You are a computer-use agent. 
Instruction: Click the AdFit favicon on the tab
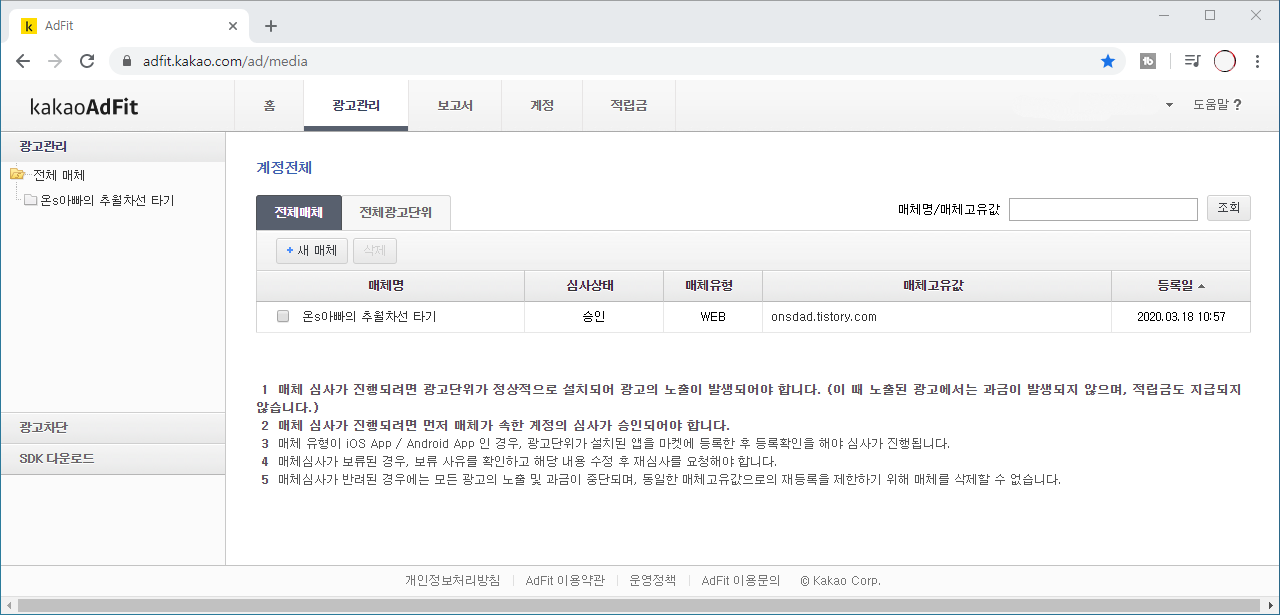pyautogui.click(x=29, y=26)
